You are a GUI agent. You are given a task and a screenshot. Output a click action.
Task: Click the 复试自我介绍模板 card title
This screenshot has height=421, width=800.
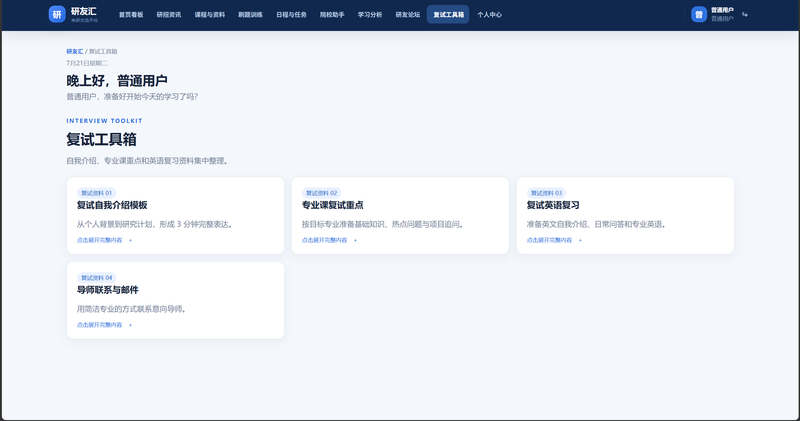click(112, 205)
